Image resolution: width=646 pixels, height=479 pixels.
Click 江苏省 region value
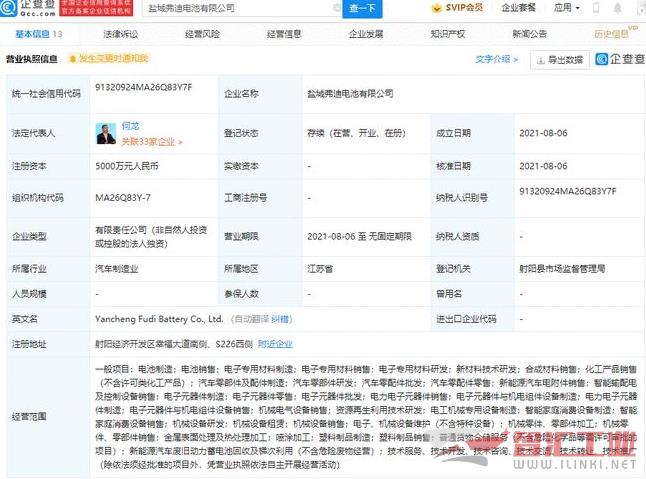(320, 269)
